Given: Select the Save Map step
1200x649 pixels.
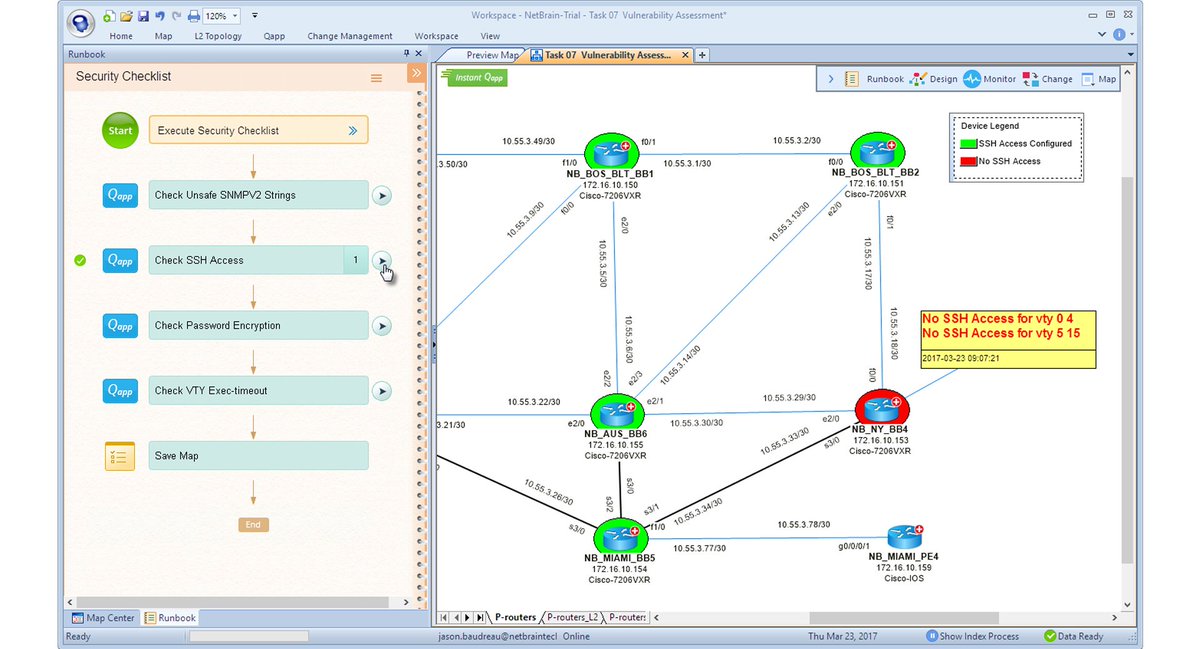Looking at the screenshot, I should tap(258, 456).
